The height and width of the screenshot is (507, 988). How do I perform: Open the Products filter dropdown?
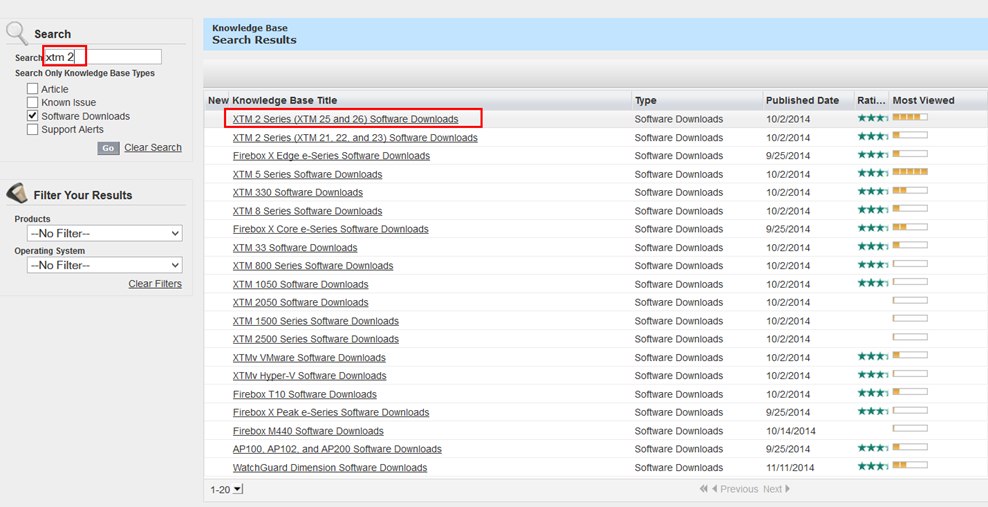tap(105, 233)
